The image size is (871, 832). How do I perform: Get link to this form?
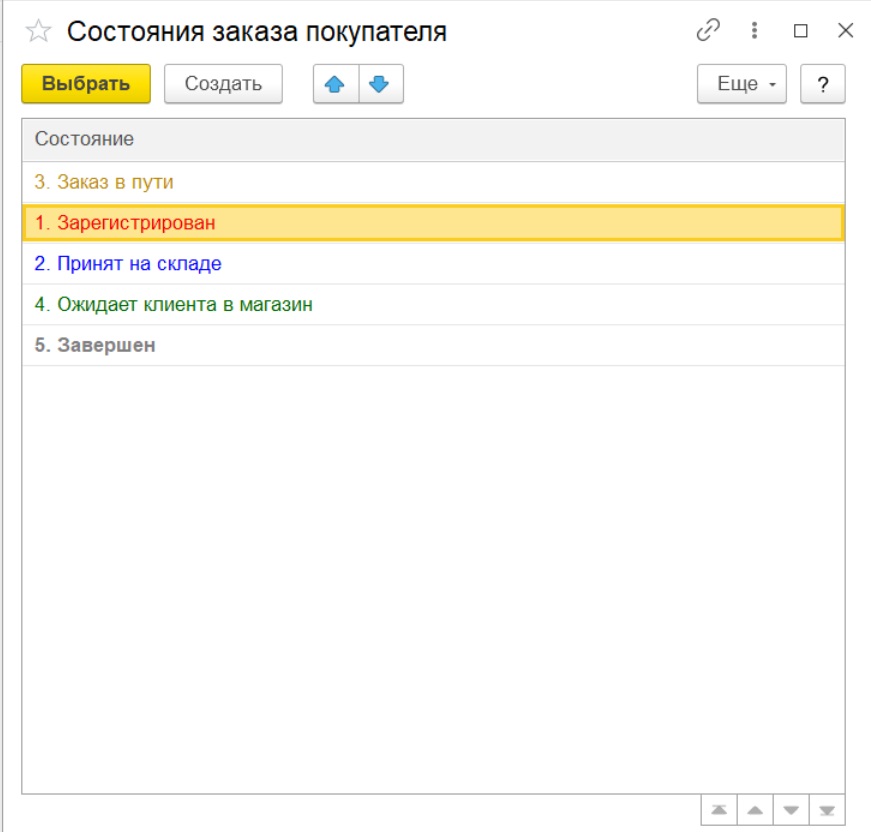pos(708,31)
